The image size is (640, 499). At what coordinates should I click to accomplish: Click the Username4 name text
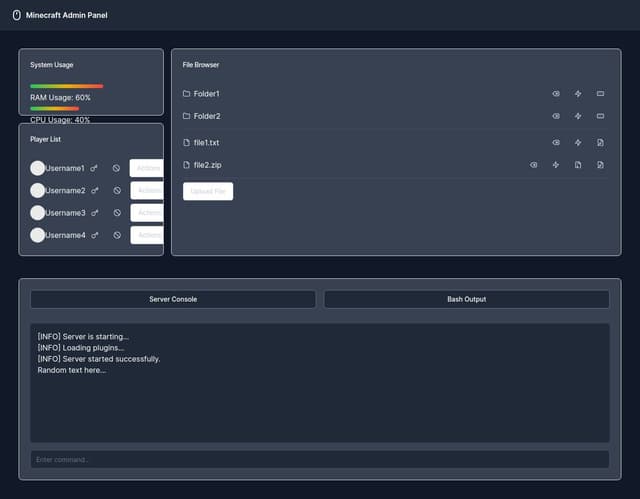(65, 235)
